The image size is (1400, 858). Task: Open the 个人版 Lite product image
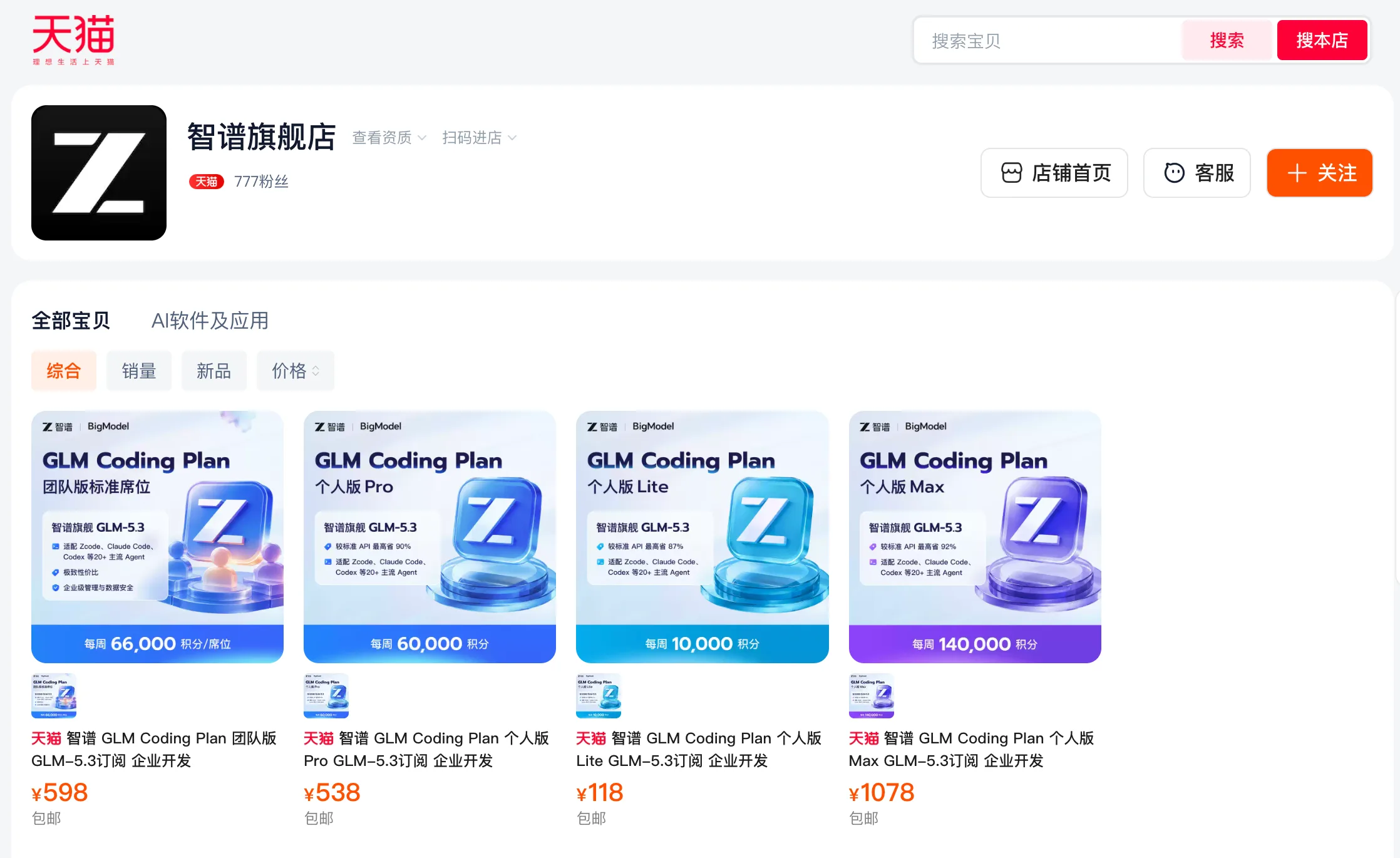click(x=703, y=537)
